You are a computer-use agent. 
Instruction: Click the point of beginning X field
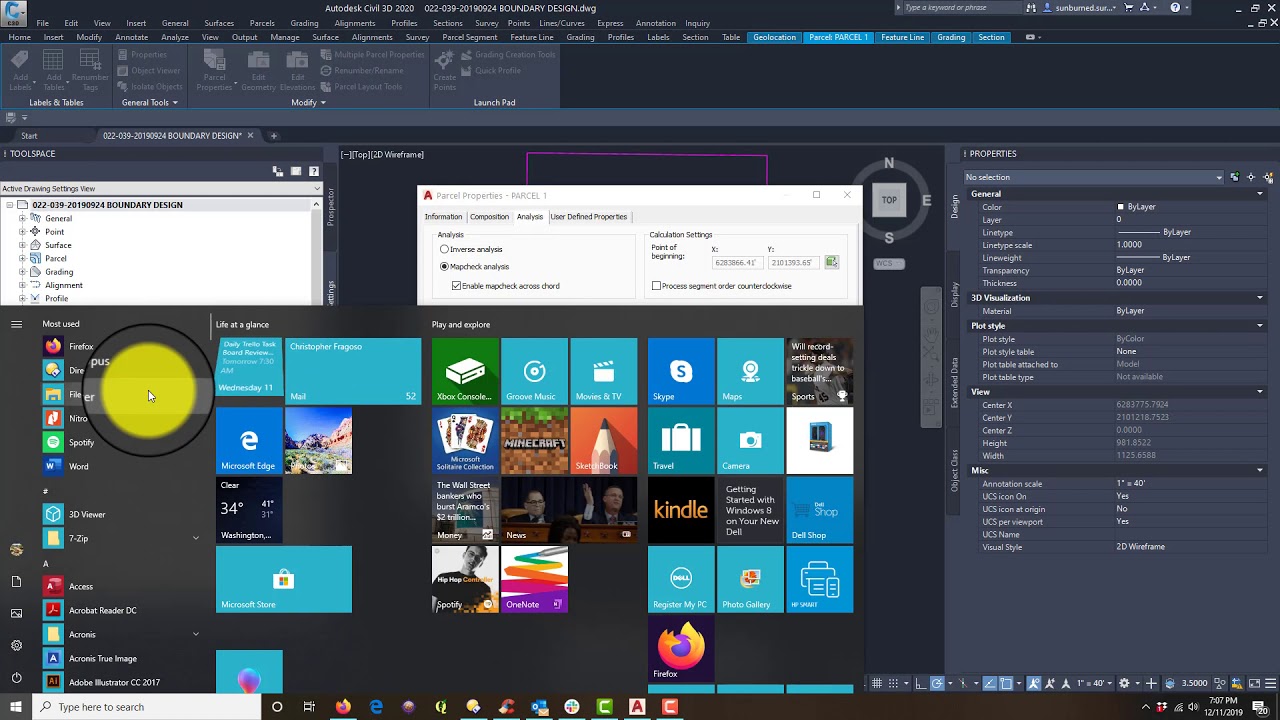click(x=736, y=262)
